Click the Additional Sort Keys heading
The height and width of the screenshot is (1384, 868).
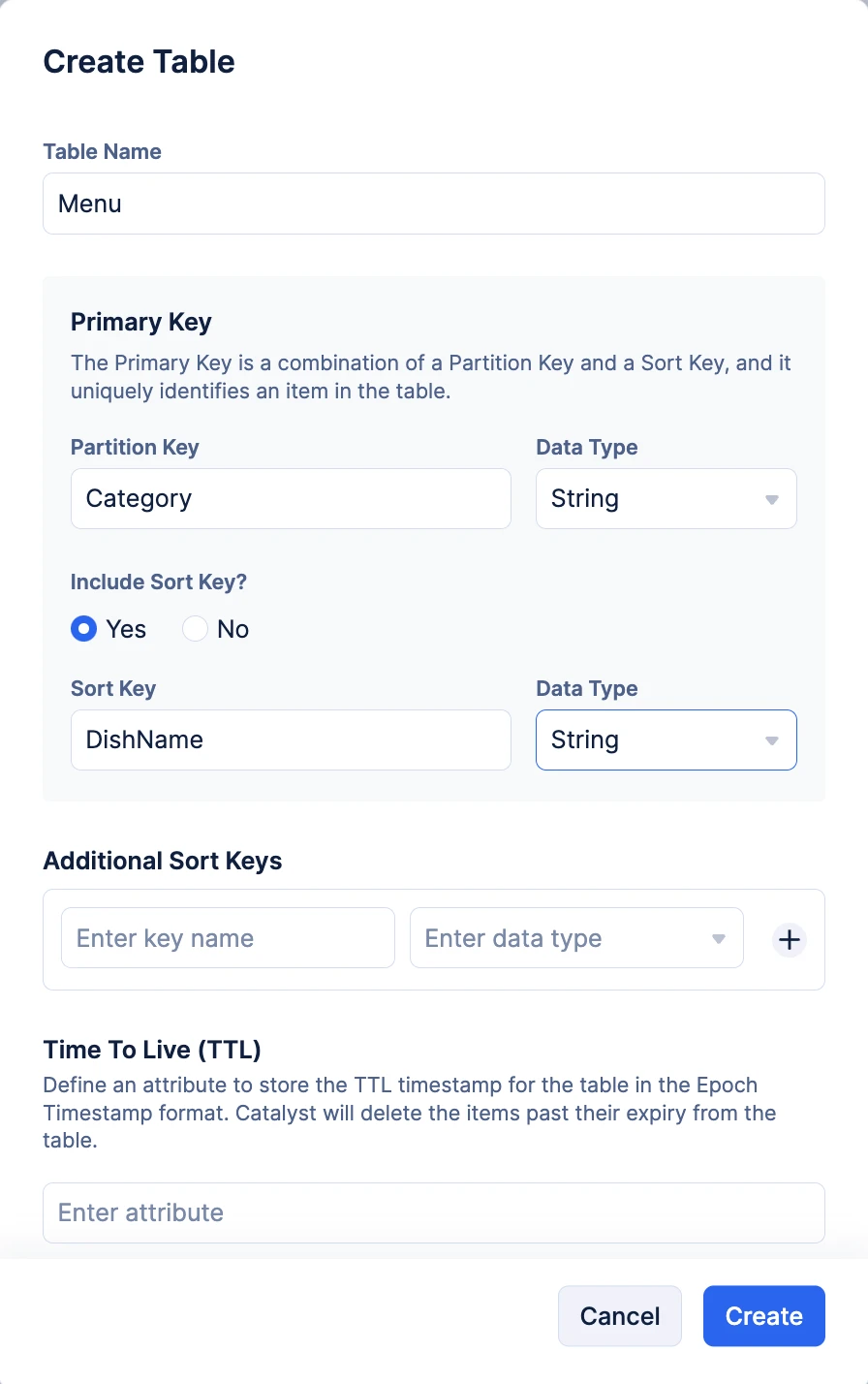click(x=163, y=861)
